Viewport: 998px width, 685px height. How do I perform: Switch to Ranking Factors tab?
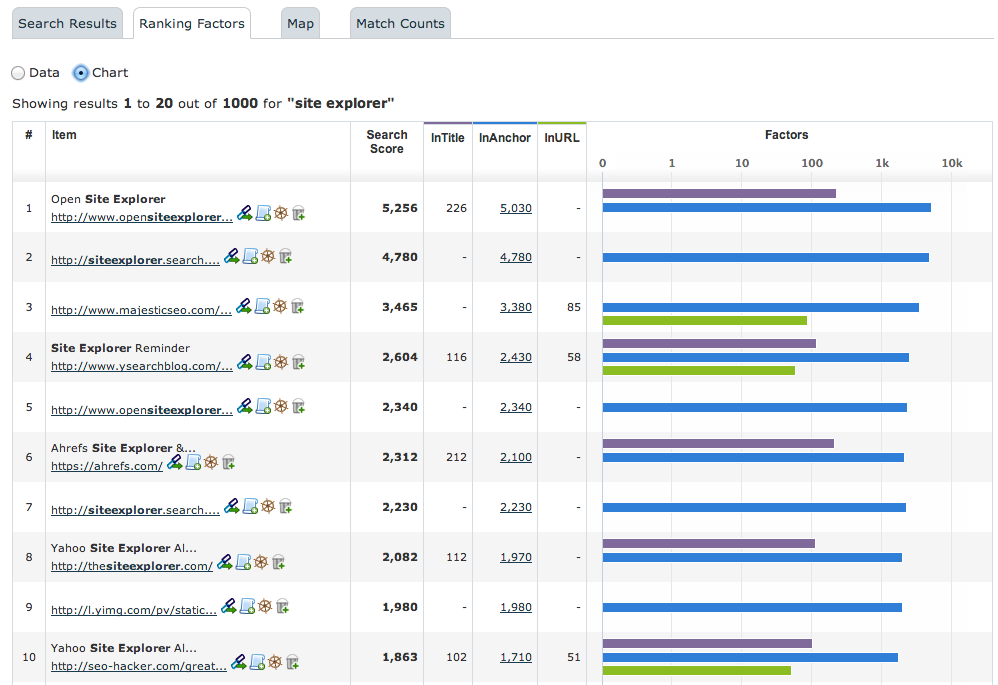tap(192, 24)
